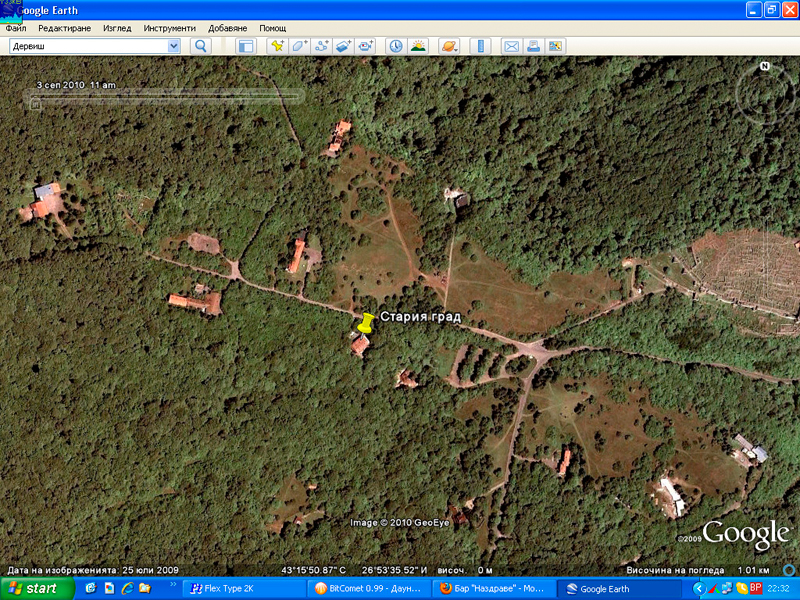
Task: Show historical imagery clock icon
Action: [x=396, y=46]
